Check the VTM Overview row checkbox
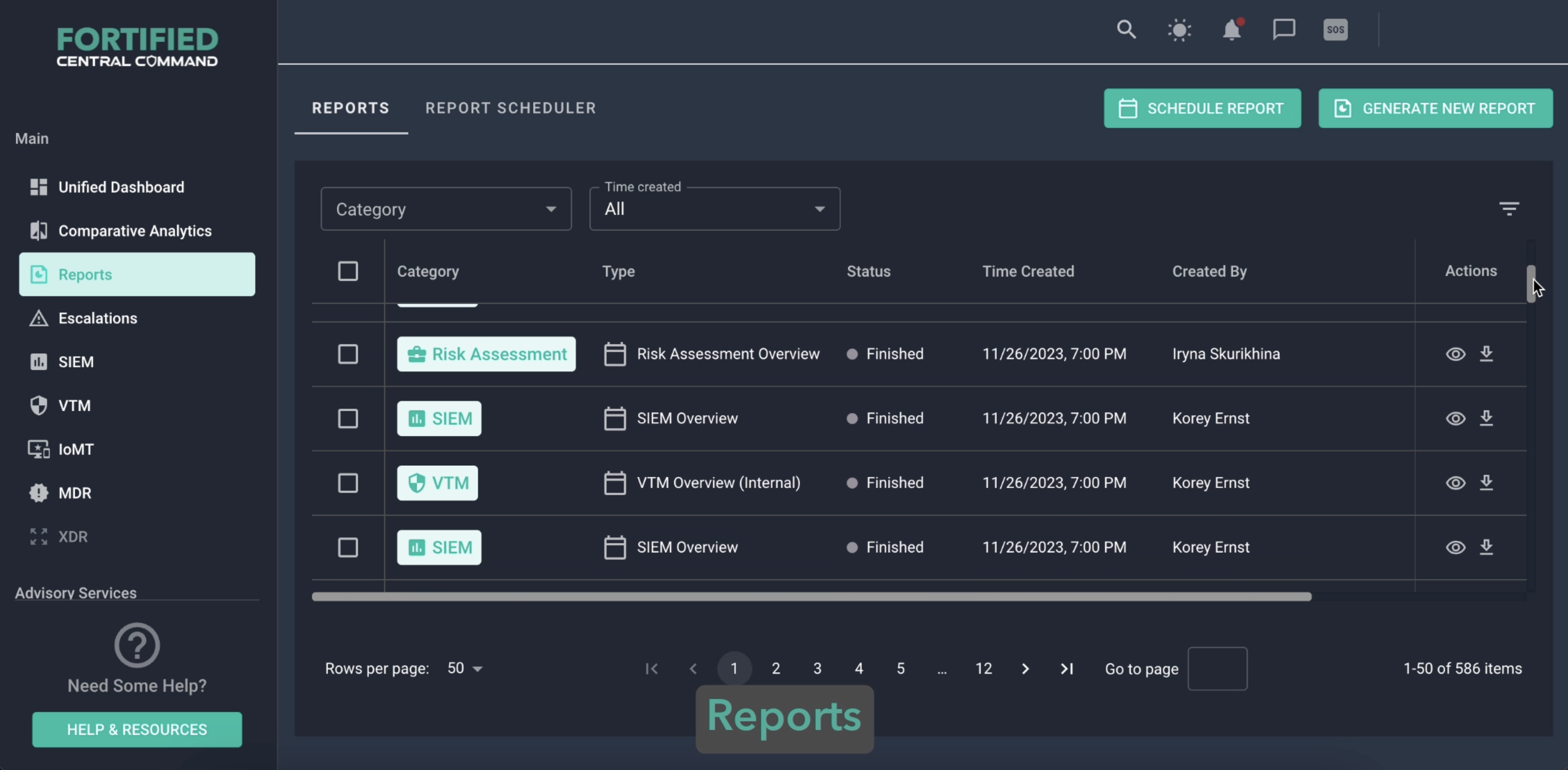Screen dimensions: 1568x770 [x=347, y=483]
